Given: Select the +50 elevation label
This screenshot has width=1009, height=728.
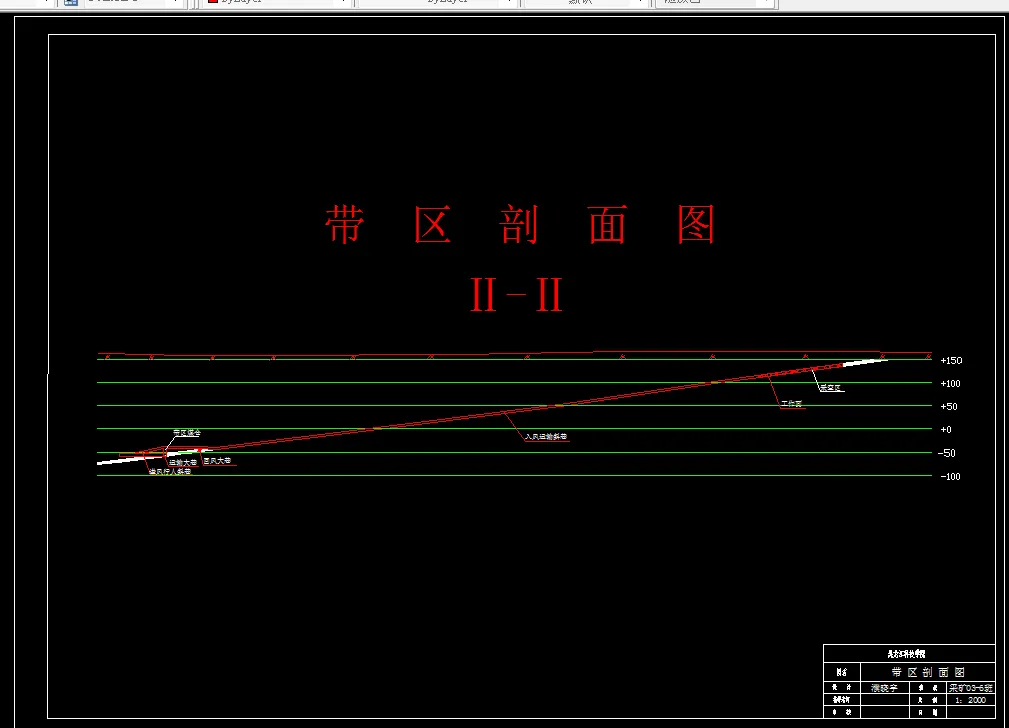Looking at the screenshot, I should tap(949, 407).
